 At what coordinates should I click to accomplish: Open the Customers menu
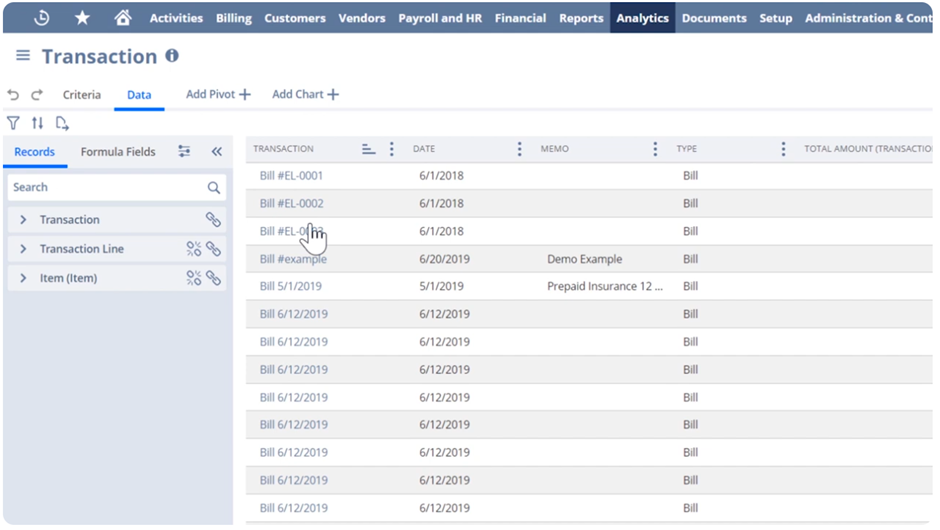295,18
